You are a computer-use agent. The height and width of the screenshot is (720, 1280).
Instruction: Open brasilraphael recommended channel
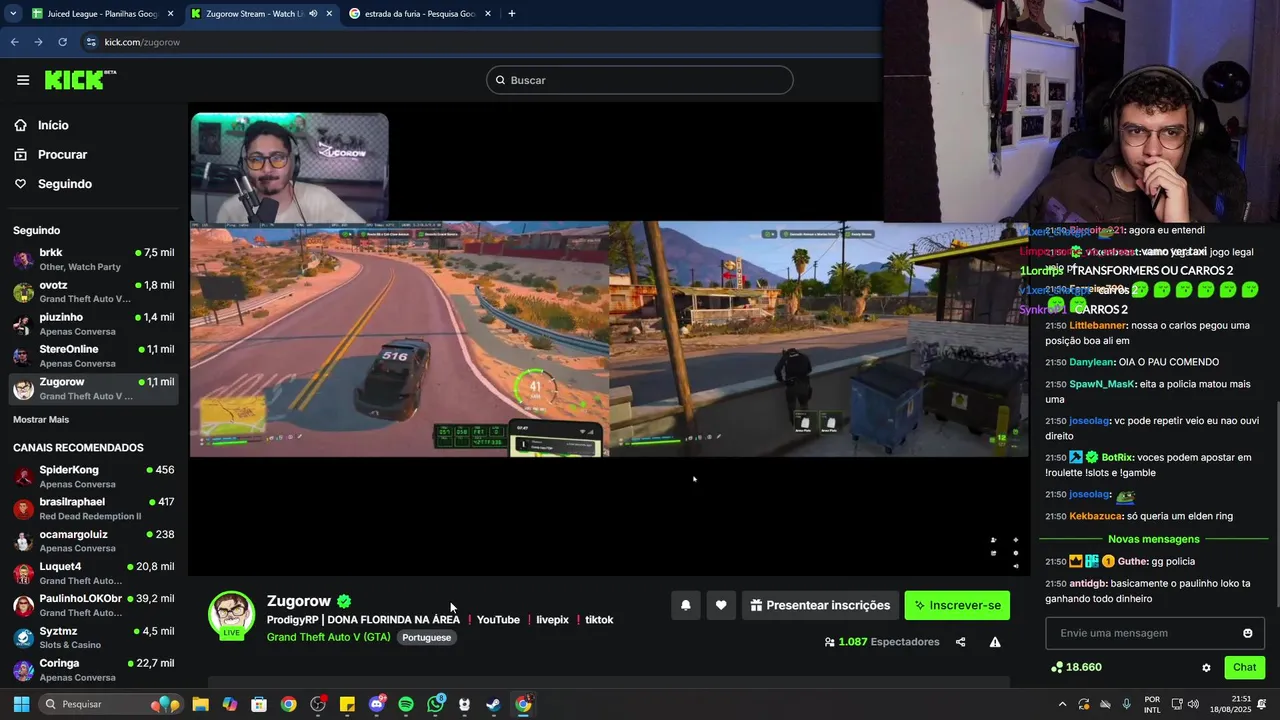click(x=94, y=508)
